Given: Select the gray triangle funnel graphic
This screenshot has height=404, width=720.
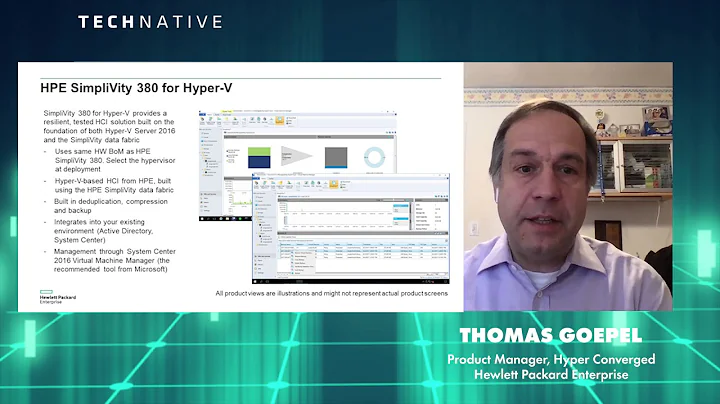Looking at the screenshot, I should pyautogui.click(x=297, y=157).
